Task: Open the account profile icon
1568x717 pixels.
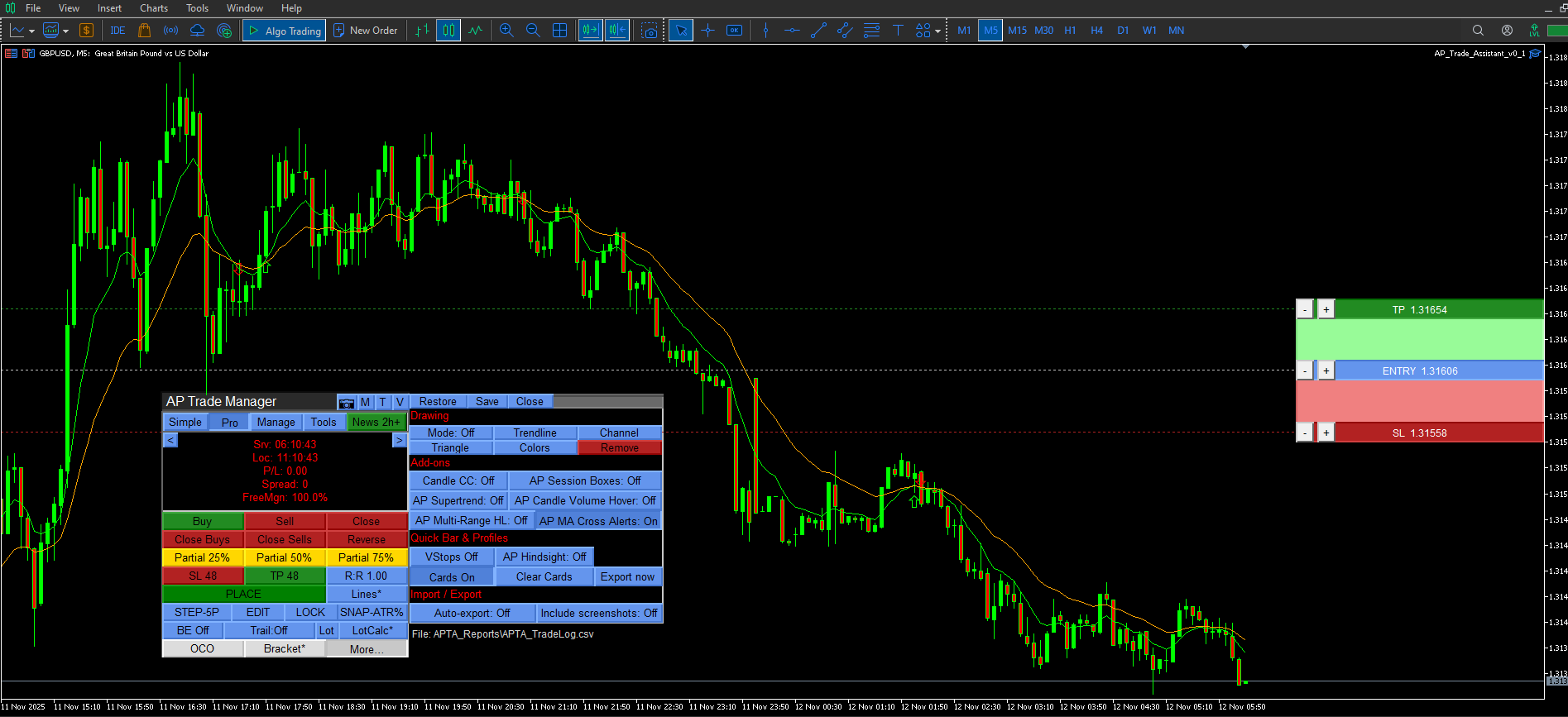Action: pyautogui.click(x=1507, y=31)
